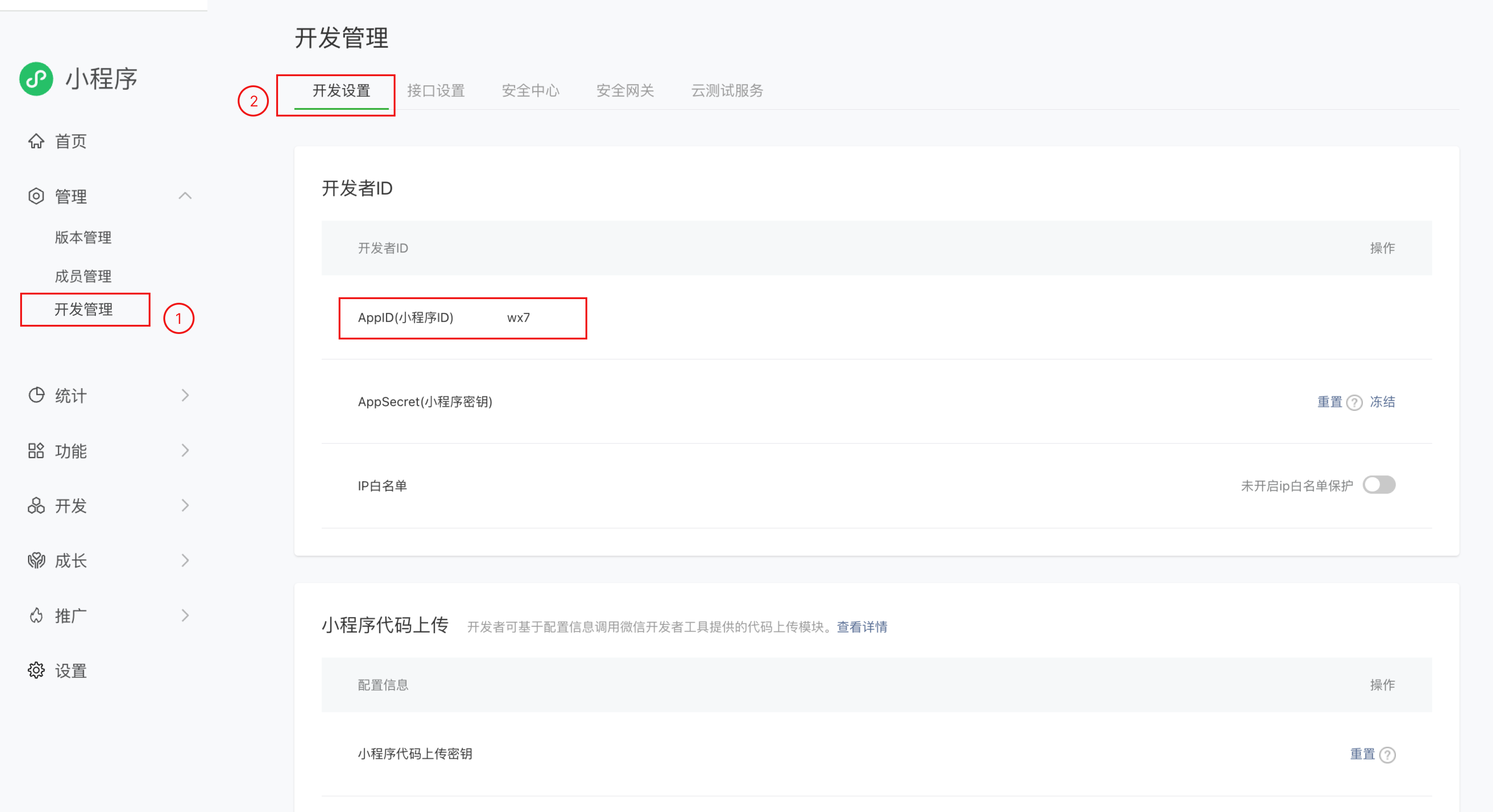
Task: Open the 安全网关 tab
Action: click(x=625, y=91)
